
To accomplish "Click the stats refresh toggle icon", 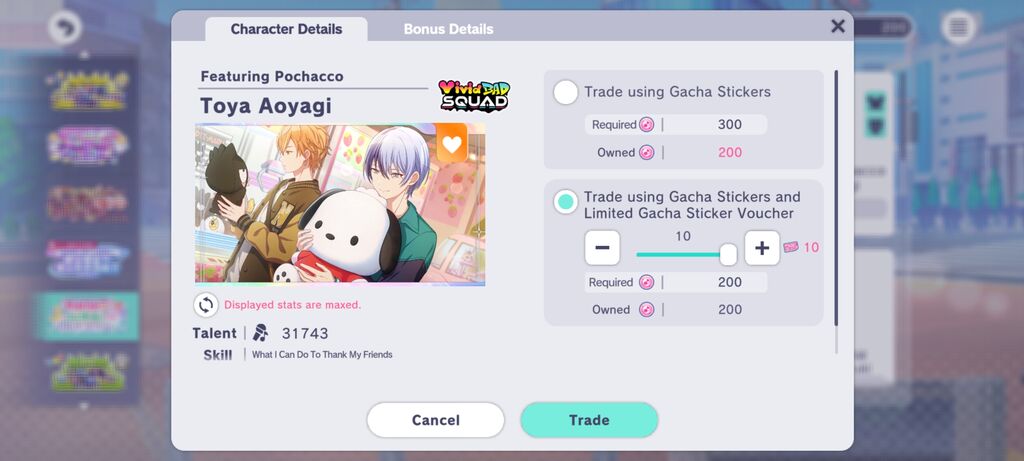I will (x=206, y=304).
